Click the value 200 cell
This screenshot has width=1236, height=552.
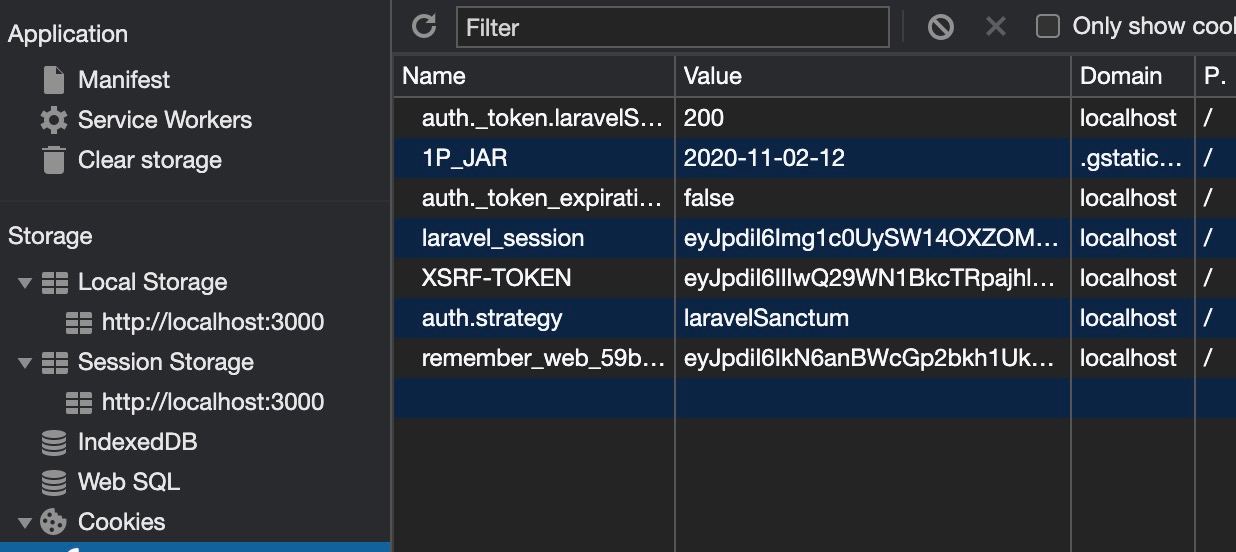[x=873, y=118]
